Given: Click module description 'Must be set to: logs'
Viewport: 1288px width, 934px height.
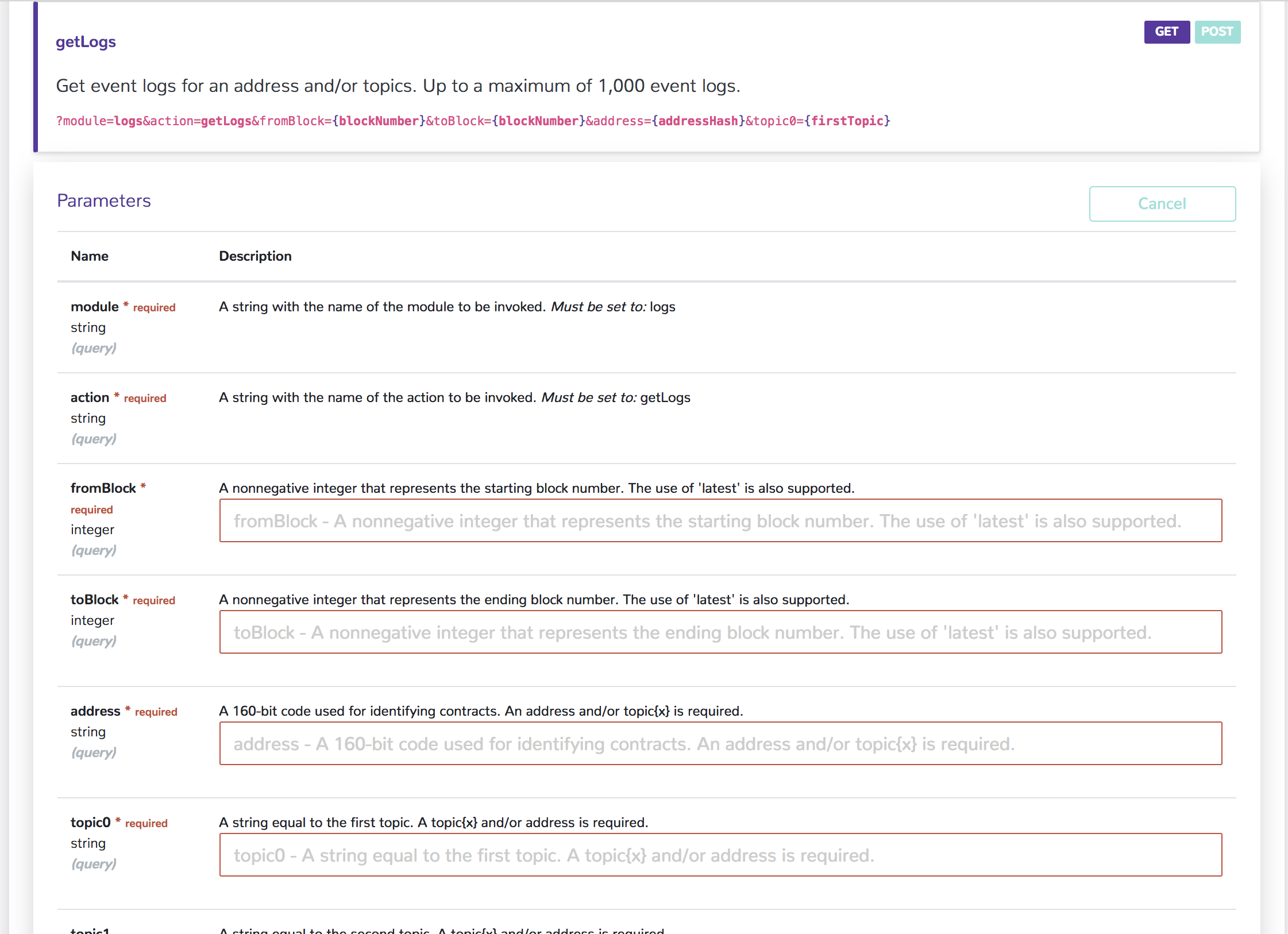Looking at the screenshot, I should click(x=613, y=307).
